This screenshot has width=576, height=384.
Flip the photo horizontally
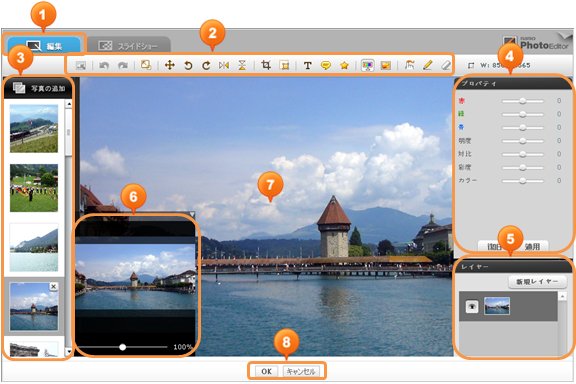224,65
